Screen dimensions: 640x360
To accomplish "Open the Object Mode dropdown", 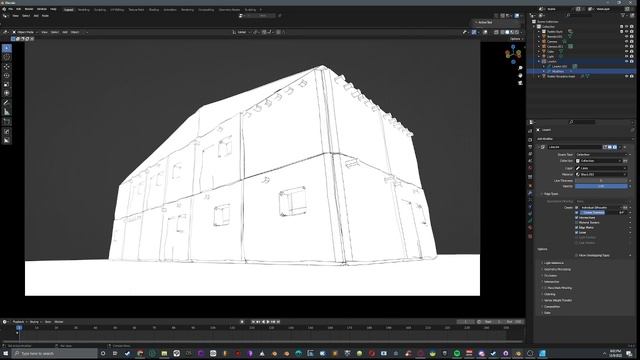I will click(x=24, y=32).
